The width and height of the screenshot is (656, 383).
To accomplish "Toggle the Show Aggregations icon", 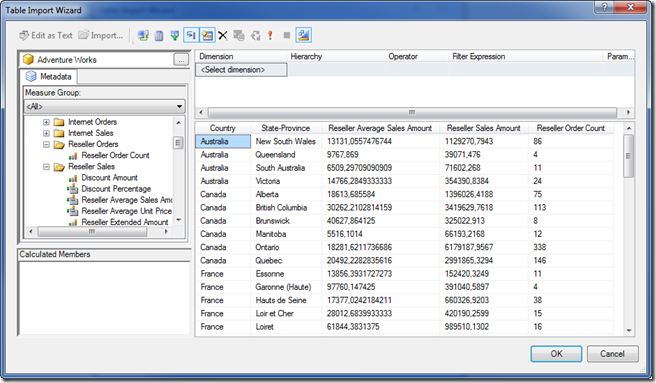I will [207, 36].
